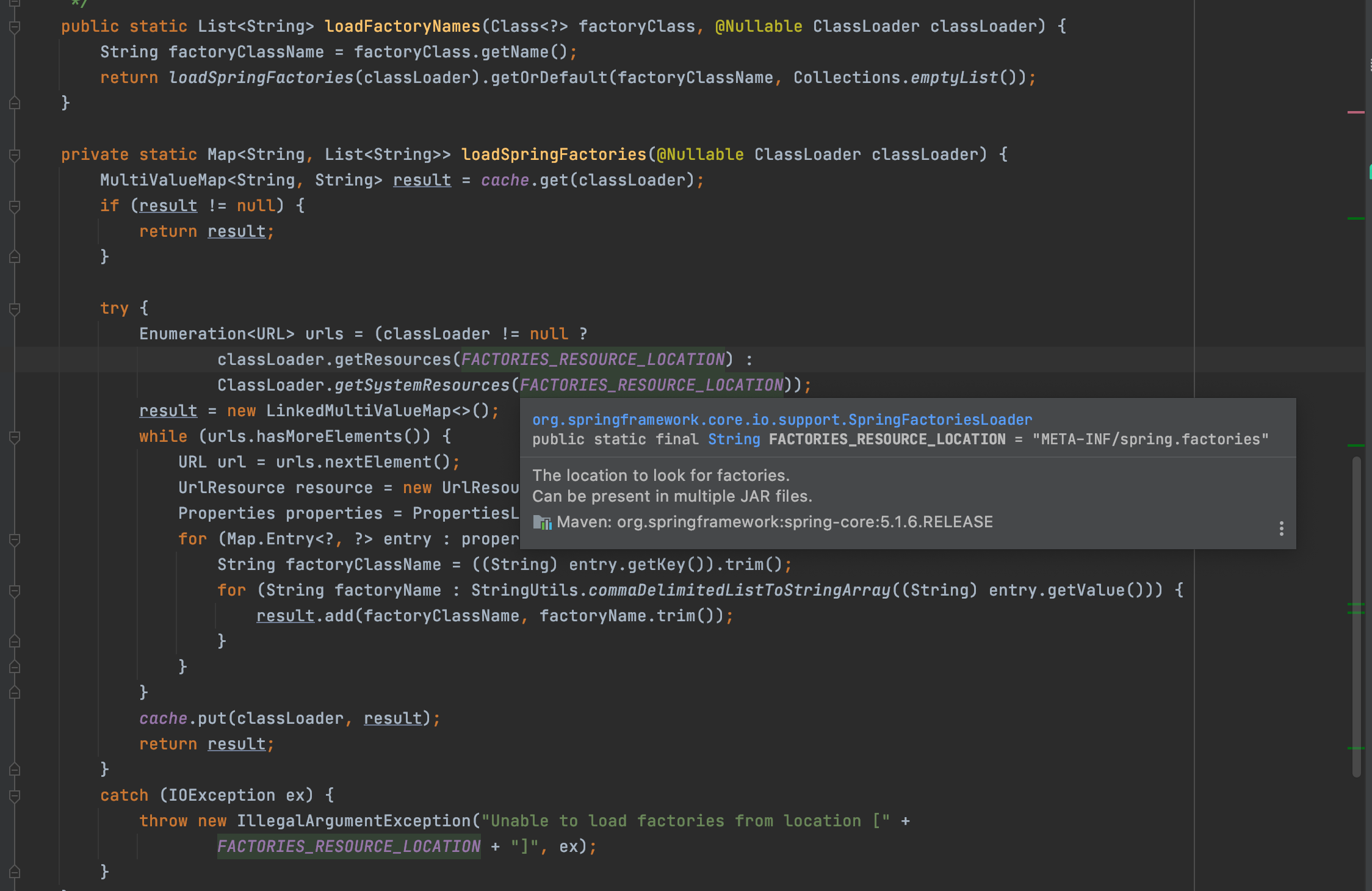Screen dimensions: 1372x891
Task: Collapse the loadFactoryNames method fold marker
Action: pos(15,27)
